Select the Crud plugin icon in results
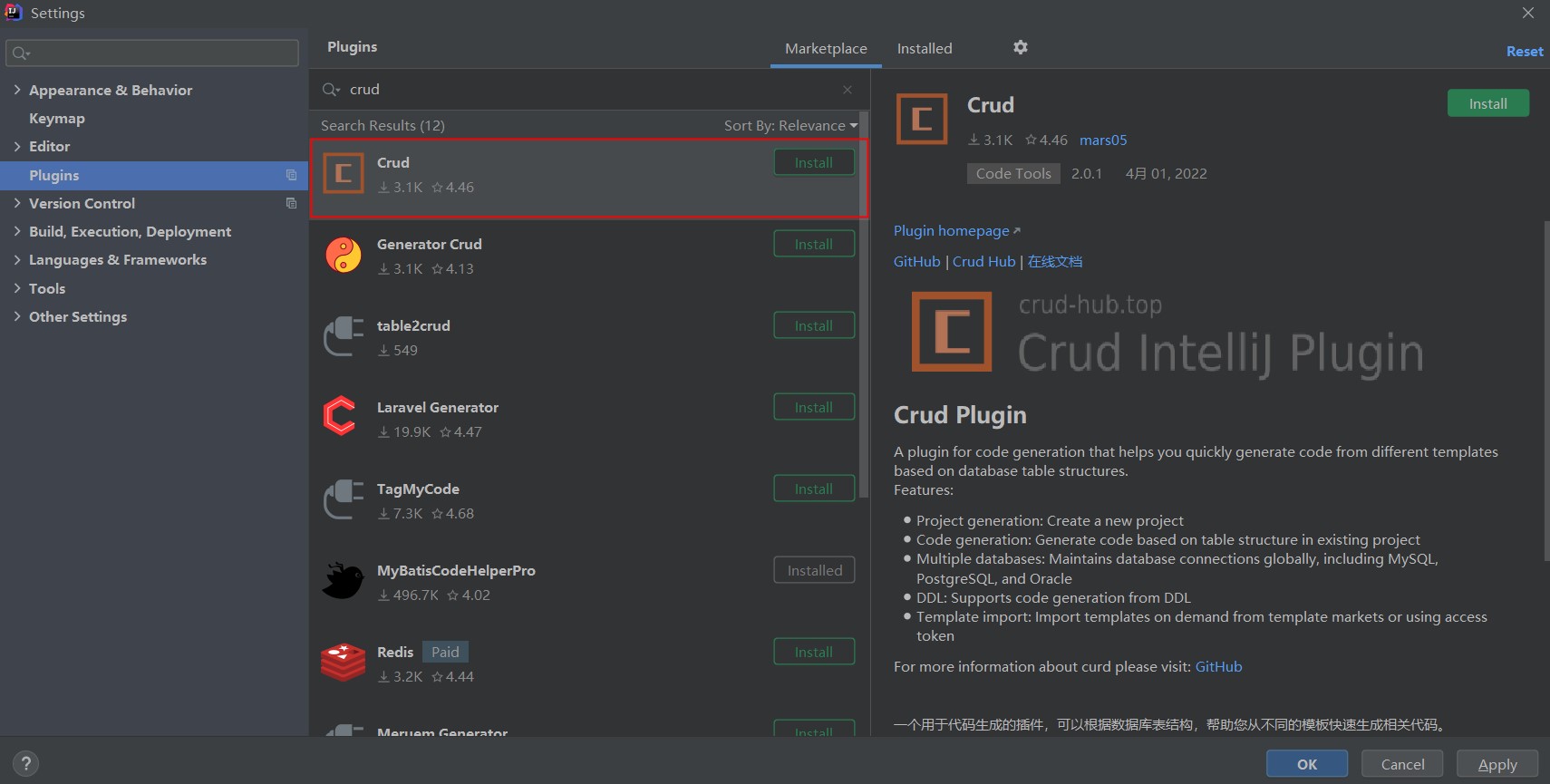The height and width of the screenshot is (784, 1550). [x=344, y=174]
